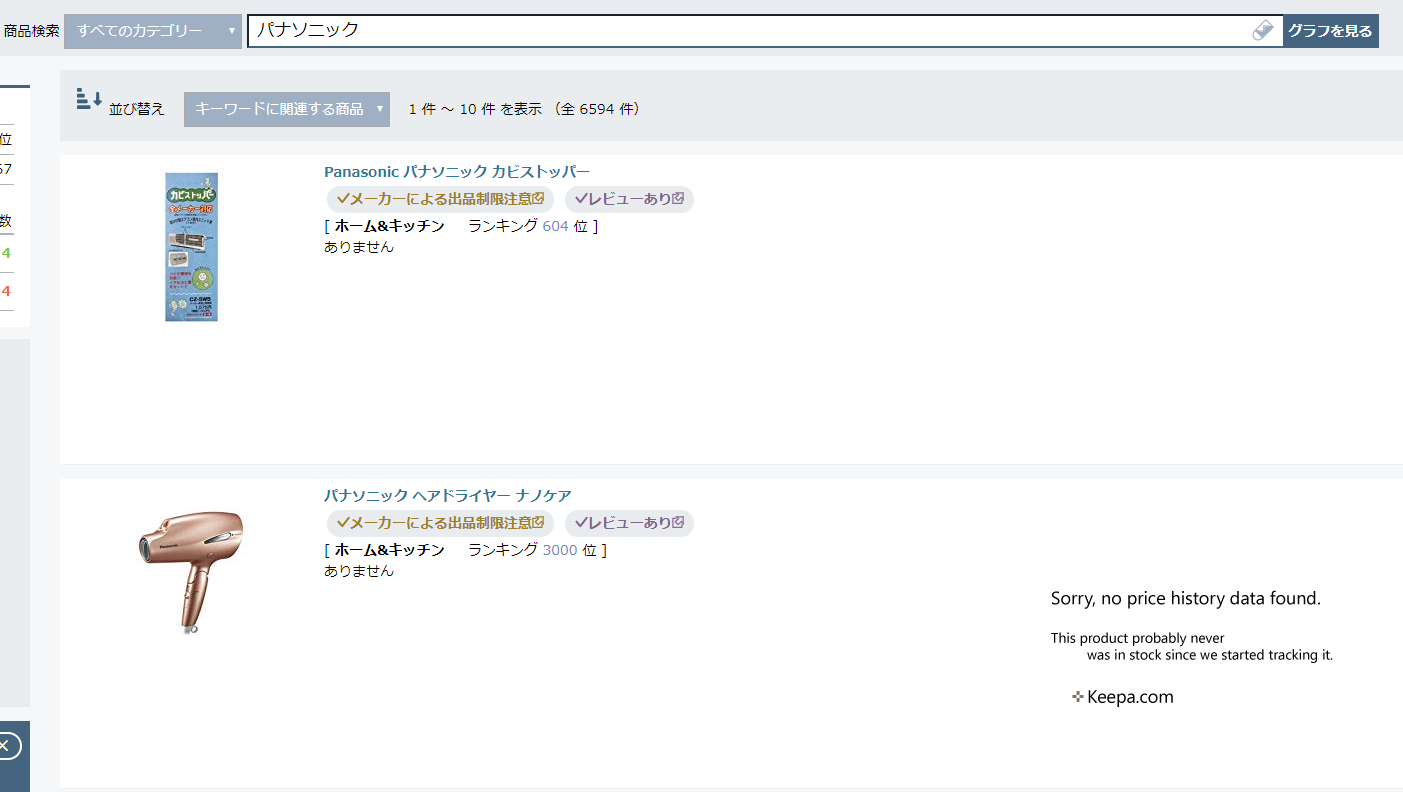The image size is (1403, 792).
Task: Click メーカーによる出品制限注意 badge on the hair dryer
Action: (440, 523)
